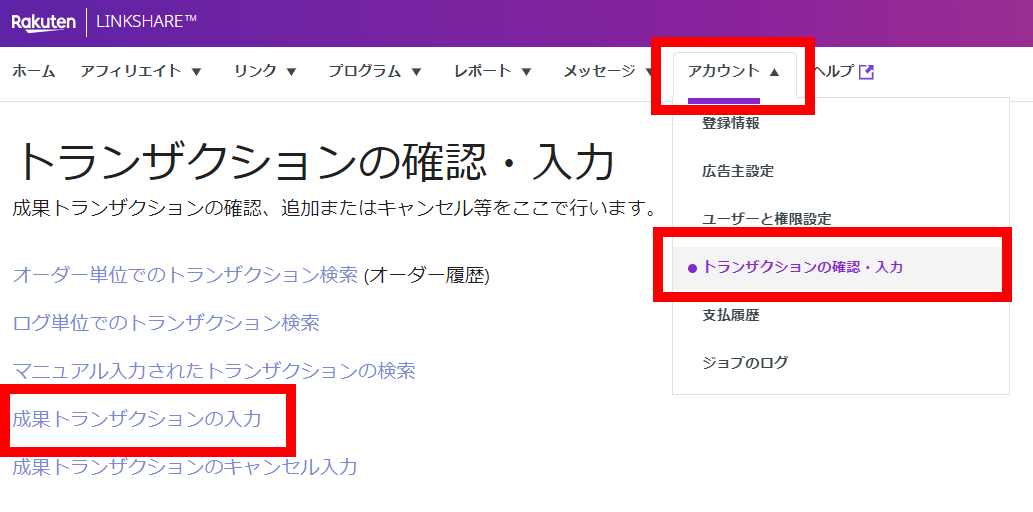Open 支払履歴 from account menu
Image resolution: width=1033 pixels, height=512 pixels.
(x=730, y=315)
